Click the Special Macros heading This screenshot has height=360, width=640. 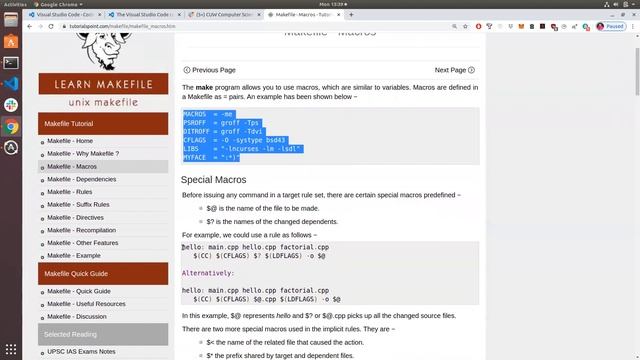[x=213, y=180]
